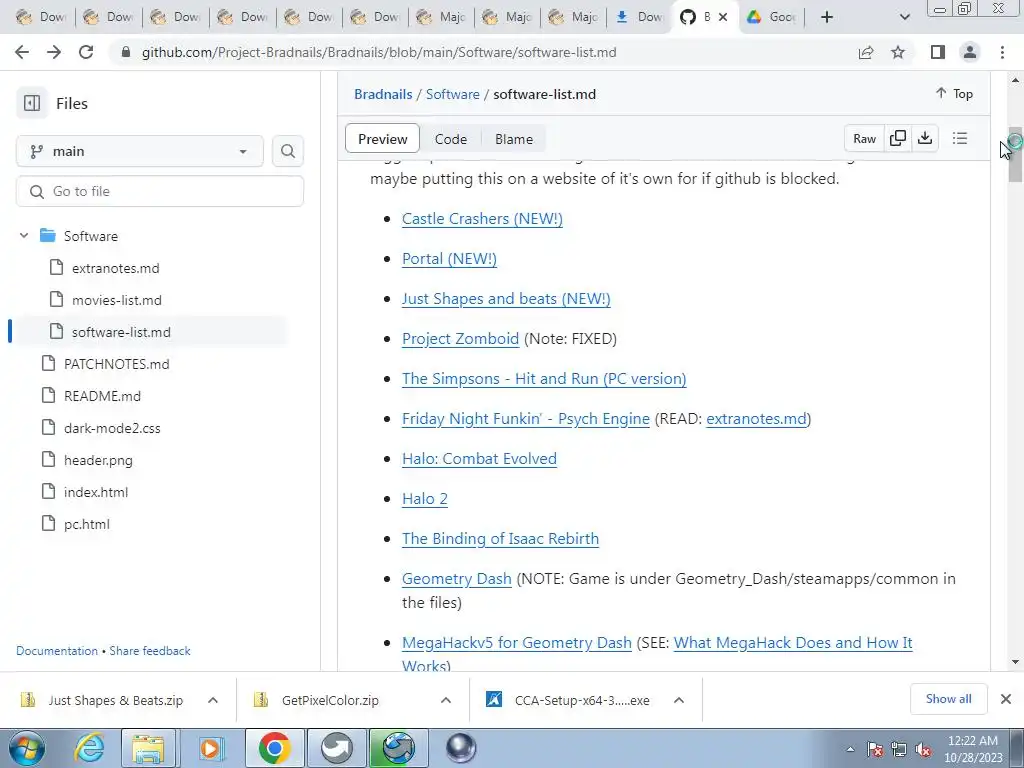Viewport: 1024px width, 768px height.
Task: Click the Raw button
Action: coord(864,138)
